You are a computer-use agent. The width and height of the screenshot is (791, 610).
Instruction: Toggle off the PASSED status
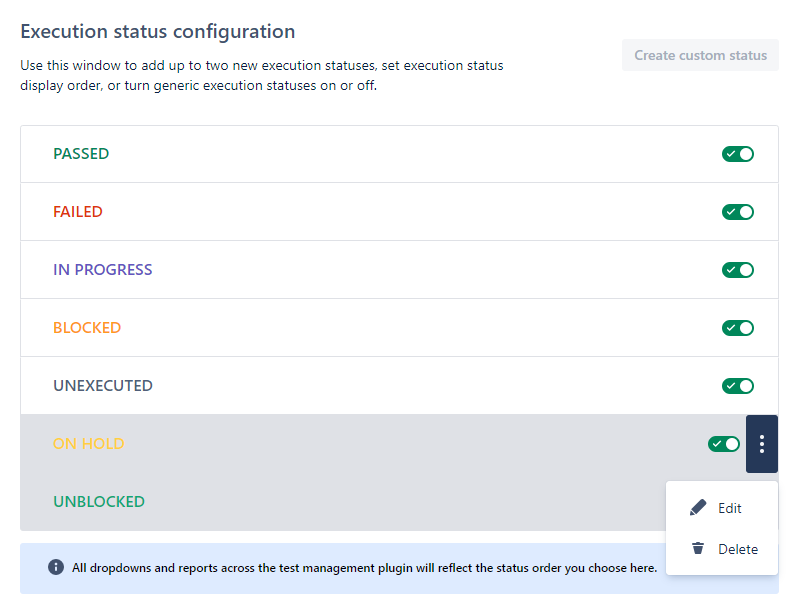click(738, 154)
